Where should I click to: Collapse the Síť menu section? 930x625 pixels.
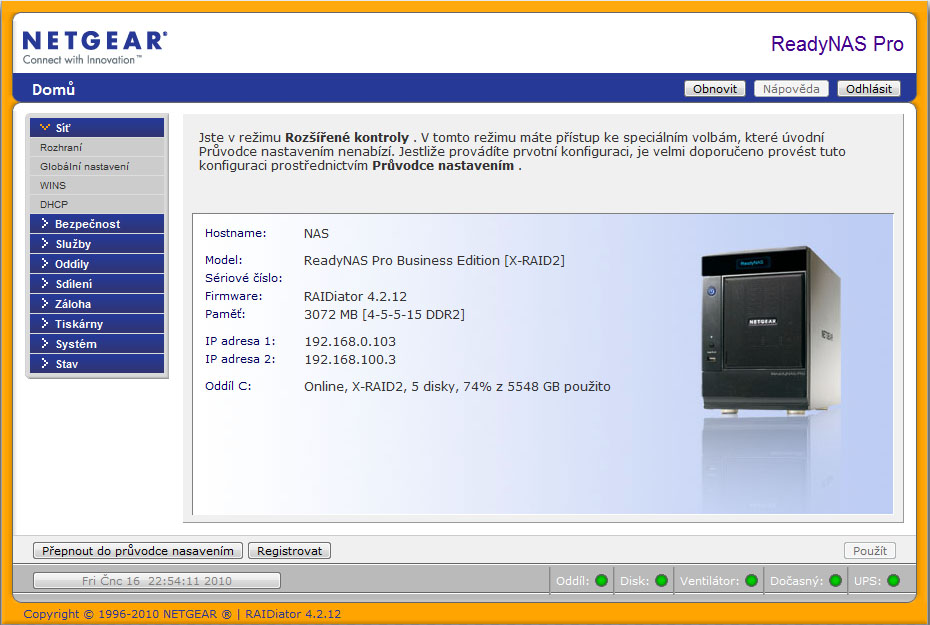[97, 127]
